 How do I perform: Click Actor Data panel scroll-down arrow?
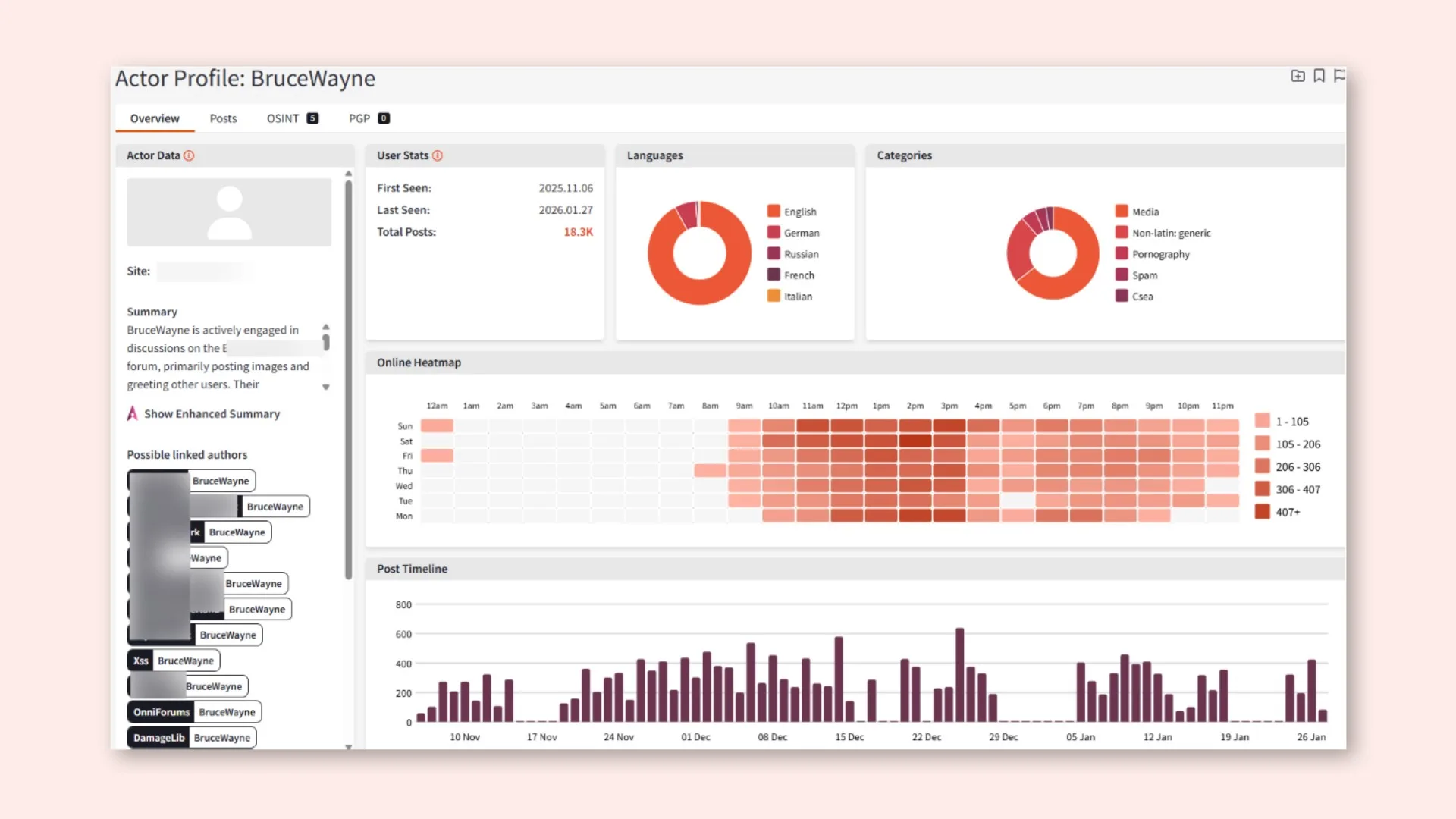point(348,747)
